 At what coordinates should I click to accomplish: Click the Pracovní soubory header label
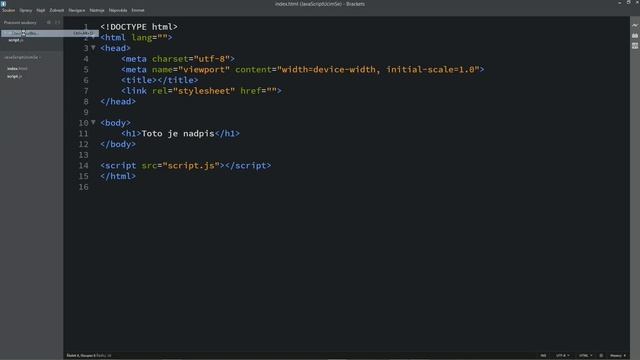[20, 22]
